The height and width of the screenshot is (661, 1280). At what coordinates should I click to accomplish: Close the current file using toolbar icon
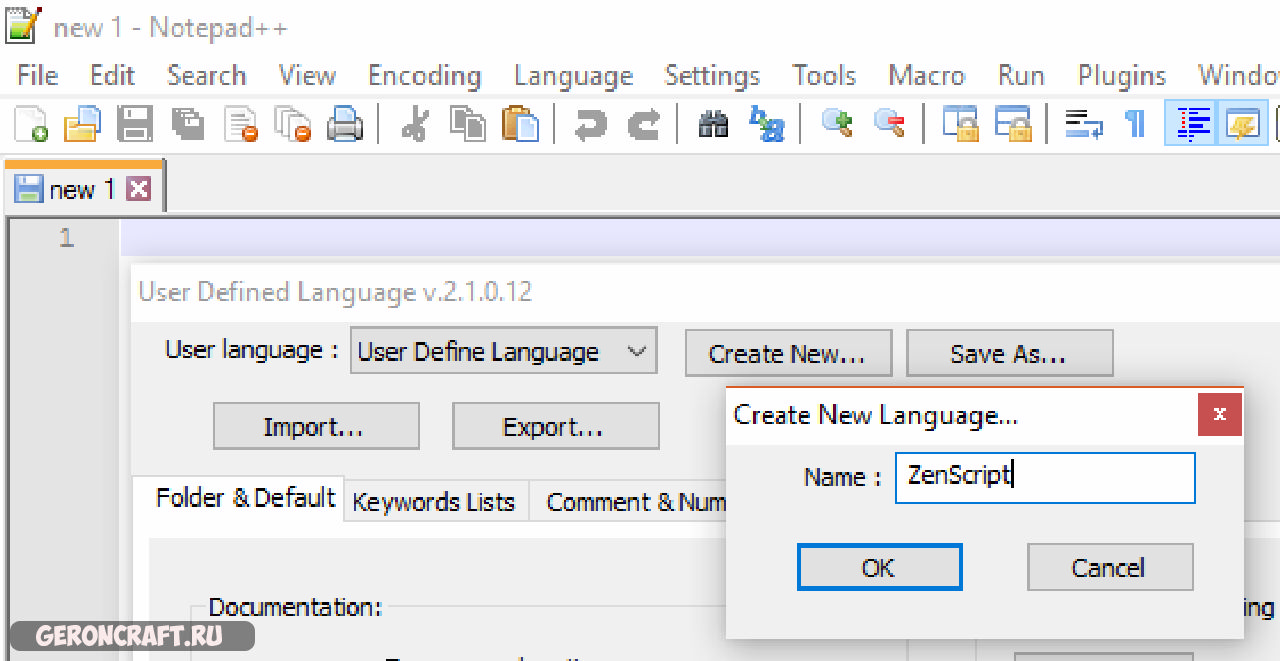coord(241,125)
